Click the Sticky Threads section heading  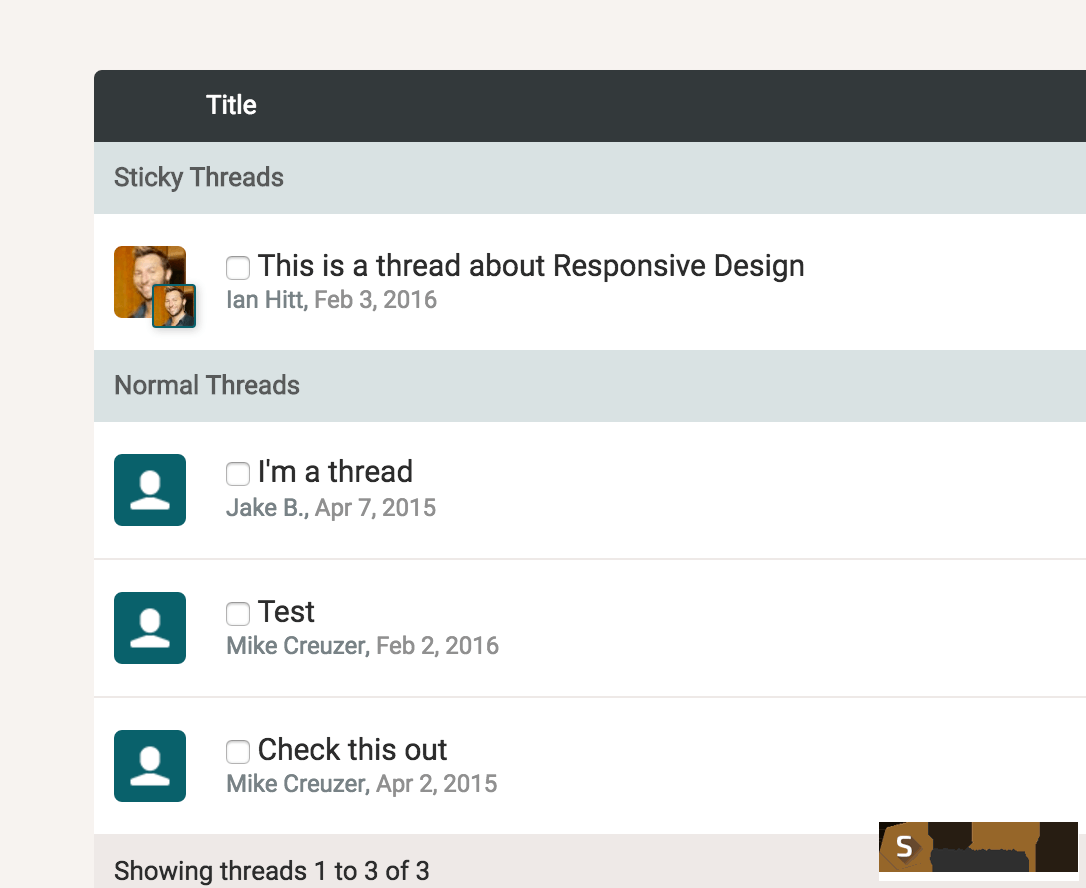199,177
